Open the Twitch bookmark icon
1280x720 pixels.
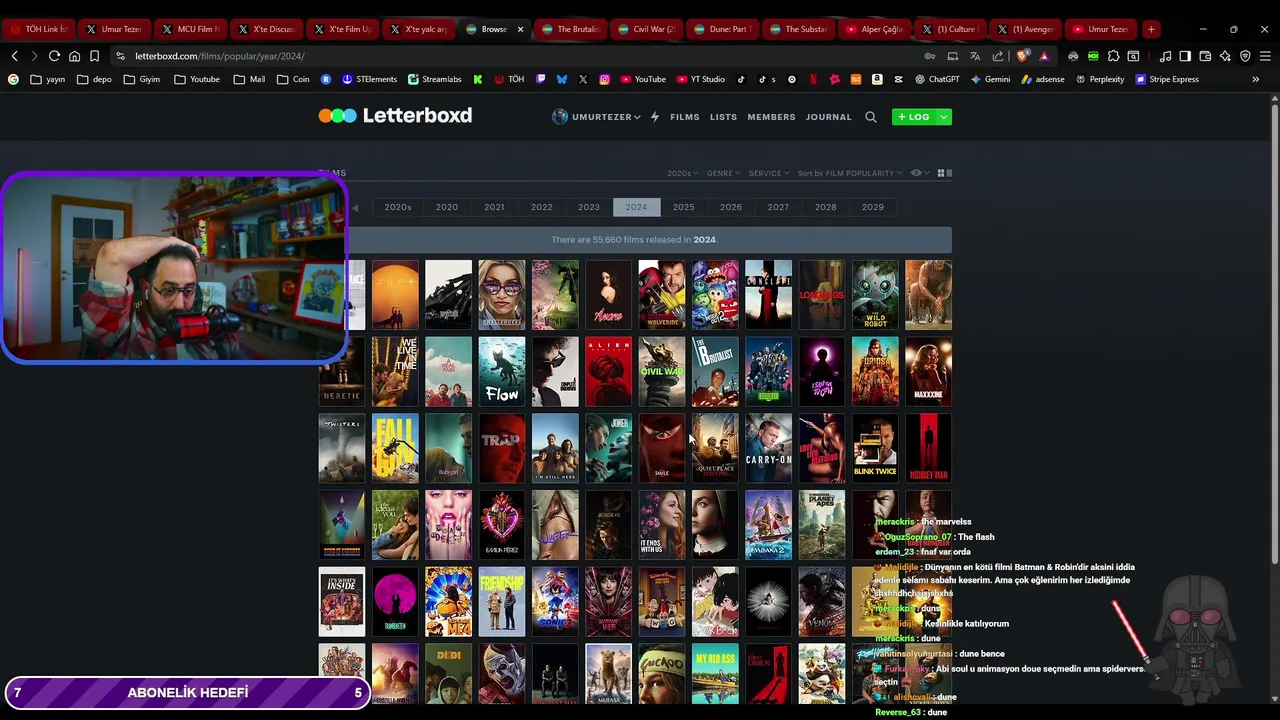(x=541, y=79)
